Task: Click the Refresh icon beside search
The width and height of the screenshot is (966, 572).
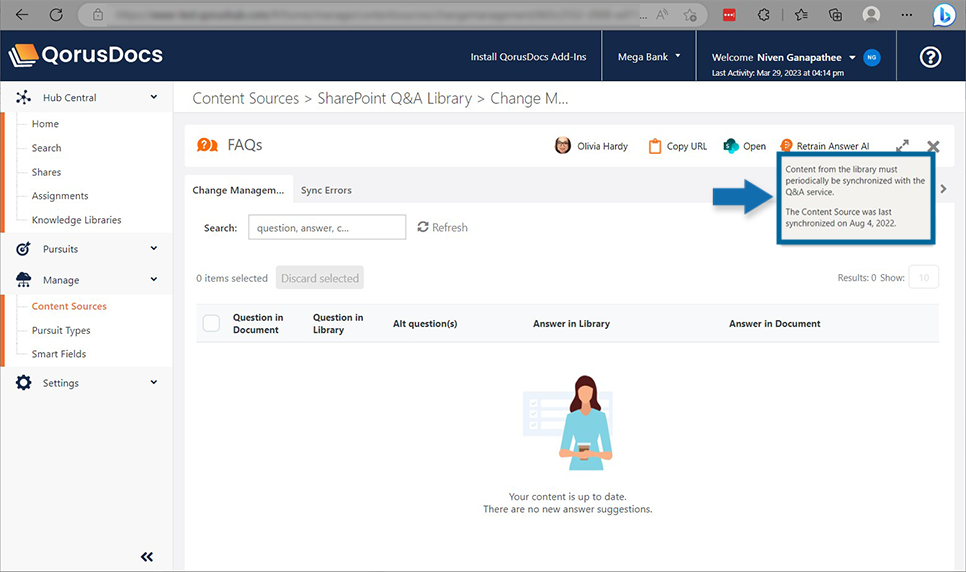Action: coord(423,227)
